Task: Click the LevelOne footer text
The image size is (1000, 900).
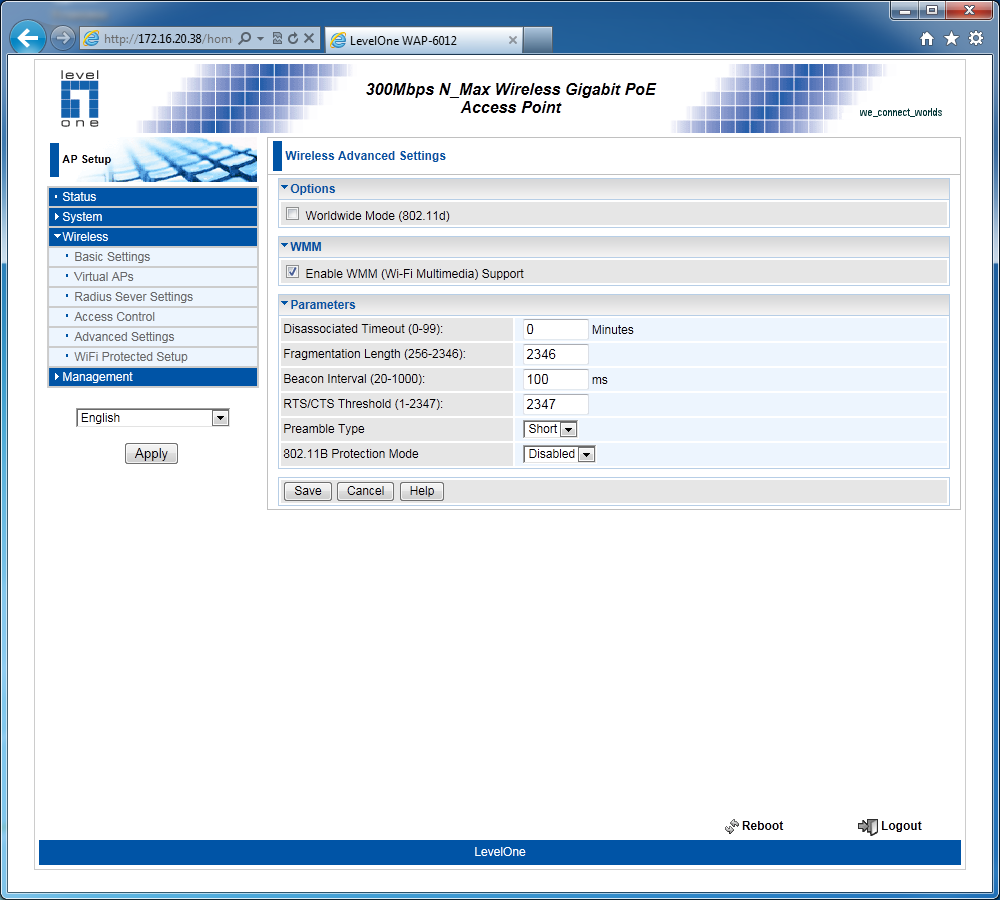Action: pyautogui.click(x=499, y=852)
